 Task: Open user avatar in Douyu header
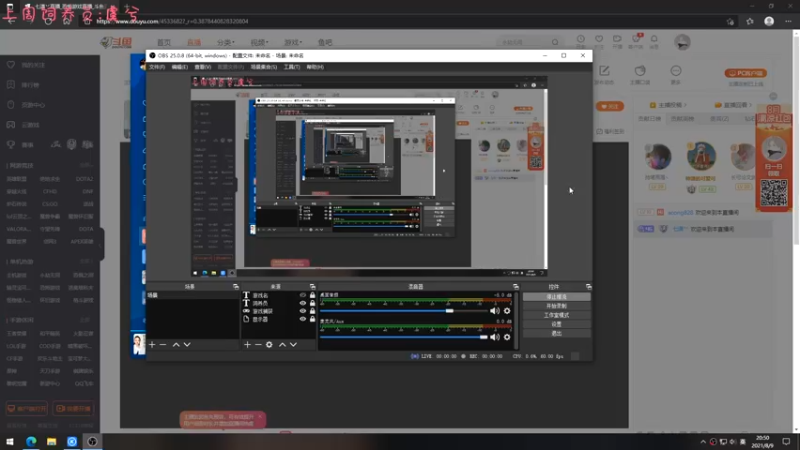(682, 42)
